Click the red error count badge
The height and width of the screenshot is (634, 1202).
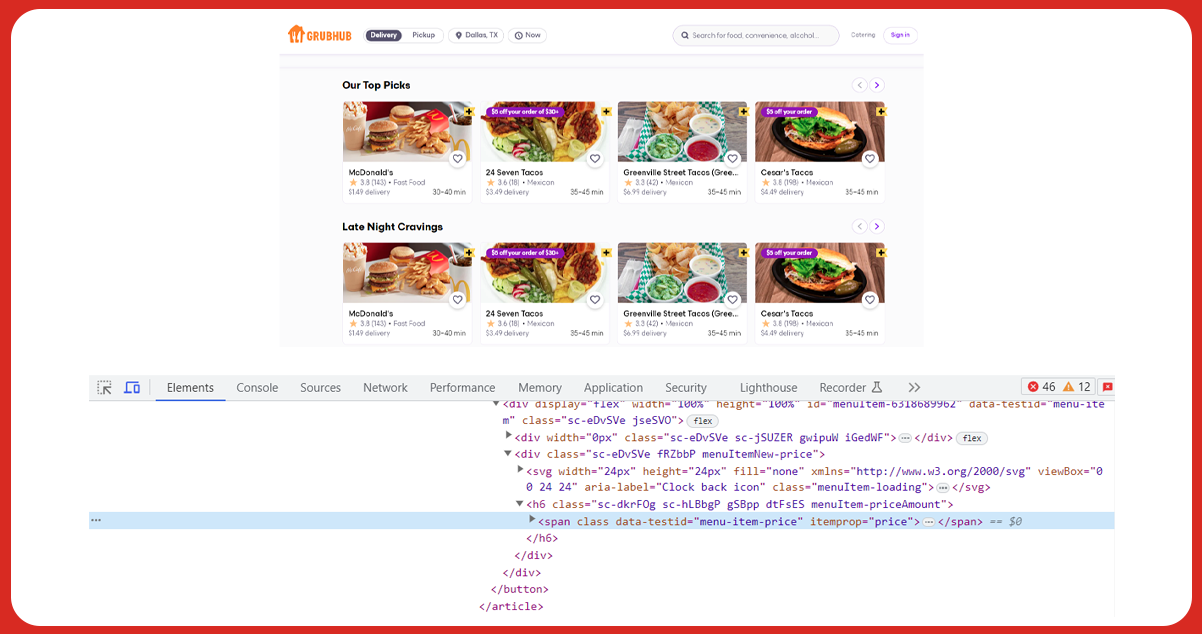pos(1041,387)
